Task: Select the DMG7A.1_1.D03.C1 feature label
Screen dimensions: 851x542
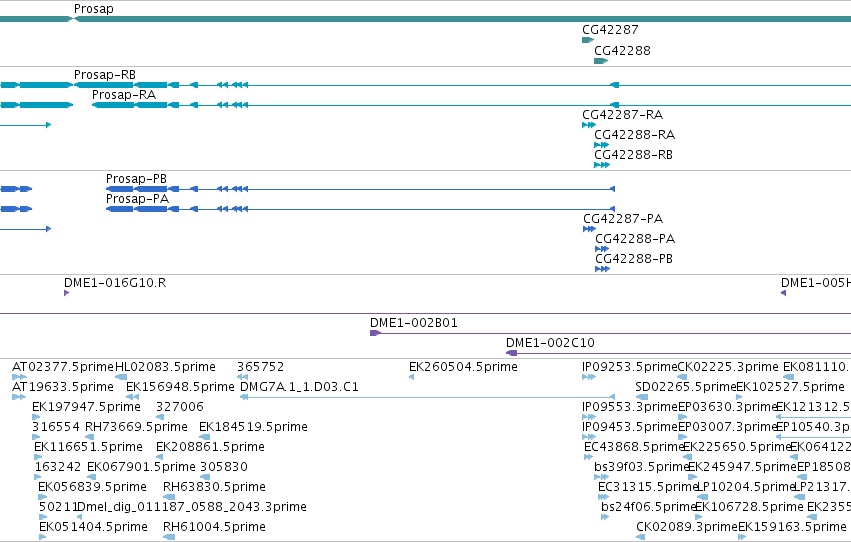Action: coord(299,387)
